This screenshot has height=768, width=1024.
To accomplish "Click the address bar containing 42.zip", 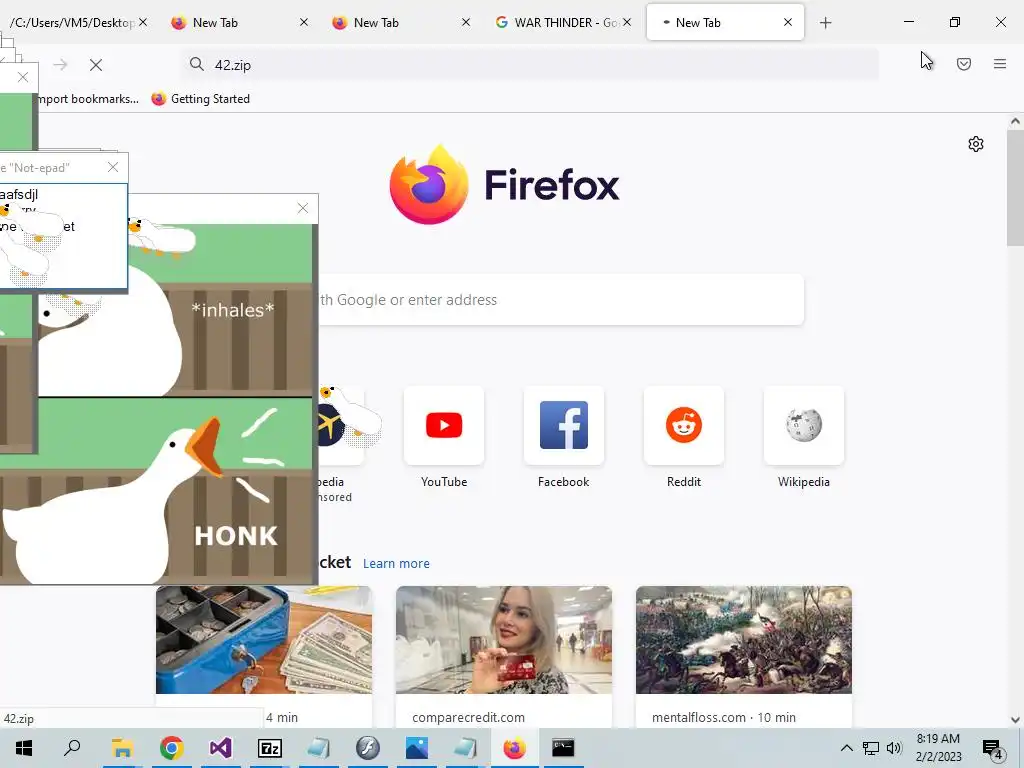I will [530, 65].
